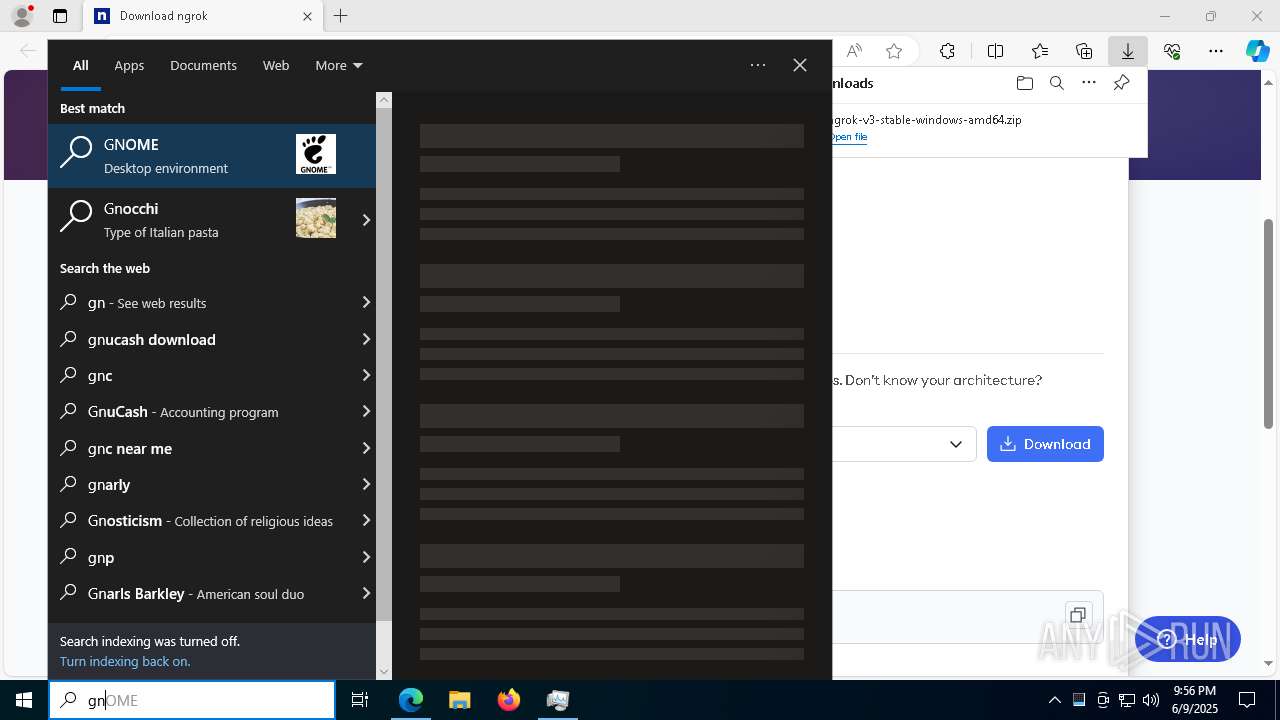1280x720 pixels.
Task: Open Extensions puzzle icon
Action: coord(947,51)
